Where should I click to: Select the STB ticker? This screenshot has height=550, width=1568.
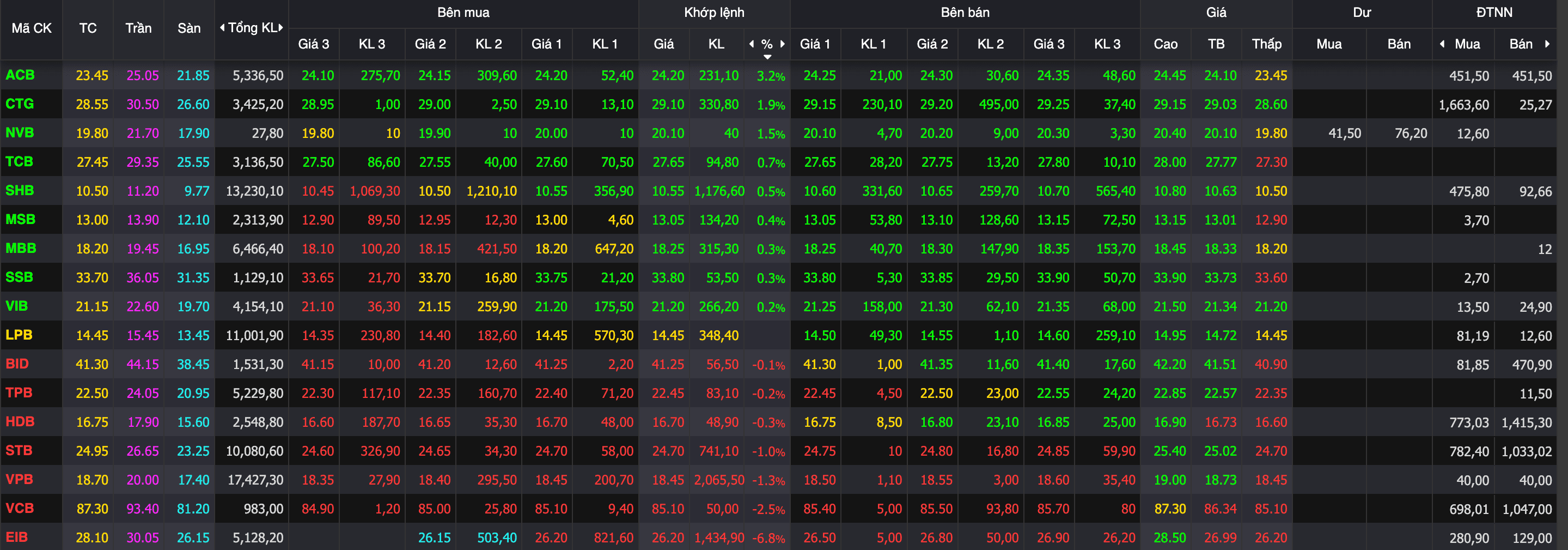click(x=19, y=451)
